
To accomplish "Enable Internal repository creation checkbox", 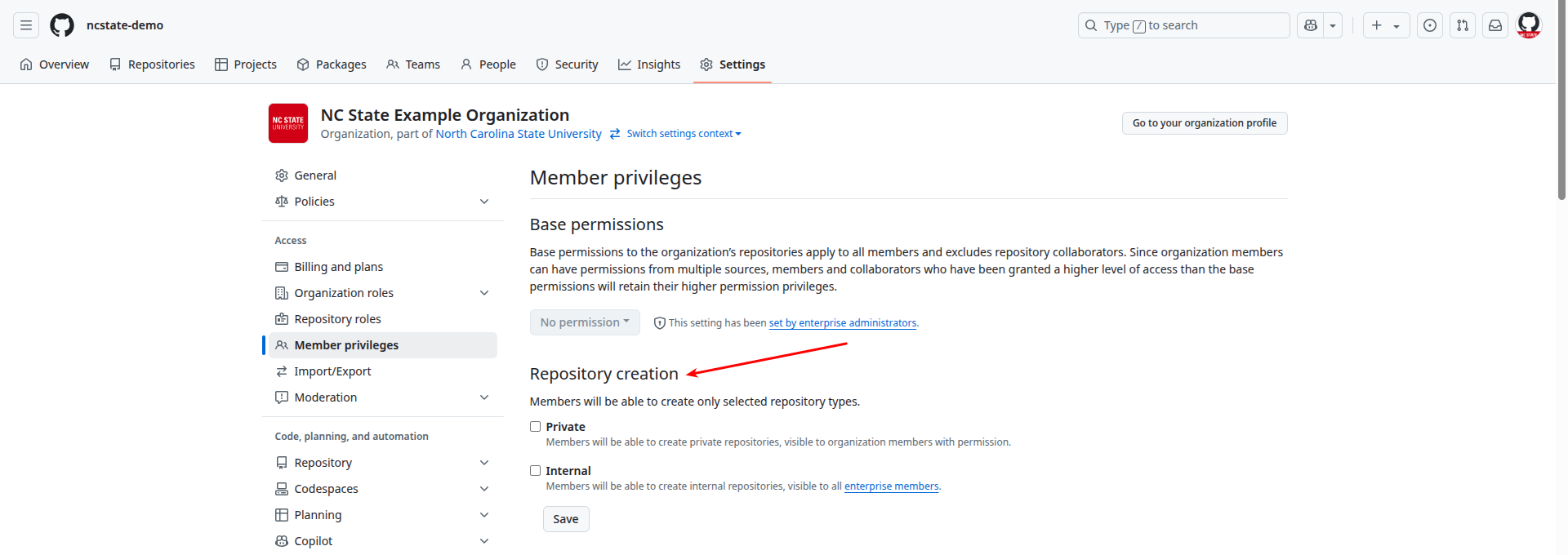I will (x=536, y=471).
